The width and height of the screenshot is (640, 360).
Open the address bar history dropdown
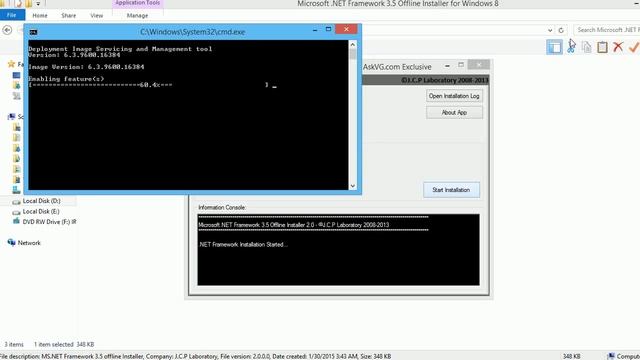pyautogui.click(x=550, y=30)
